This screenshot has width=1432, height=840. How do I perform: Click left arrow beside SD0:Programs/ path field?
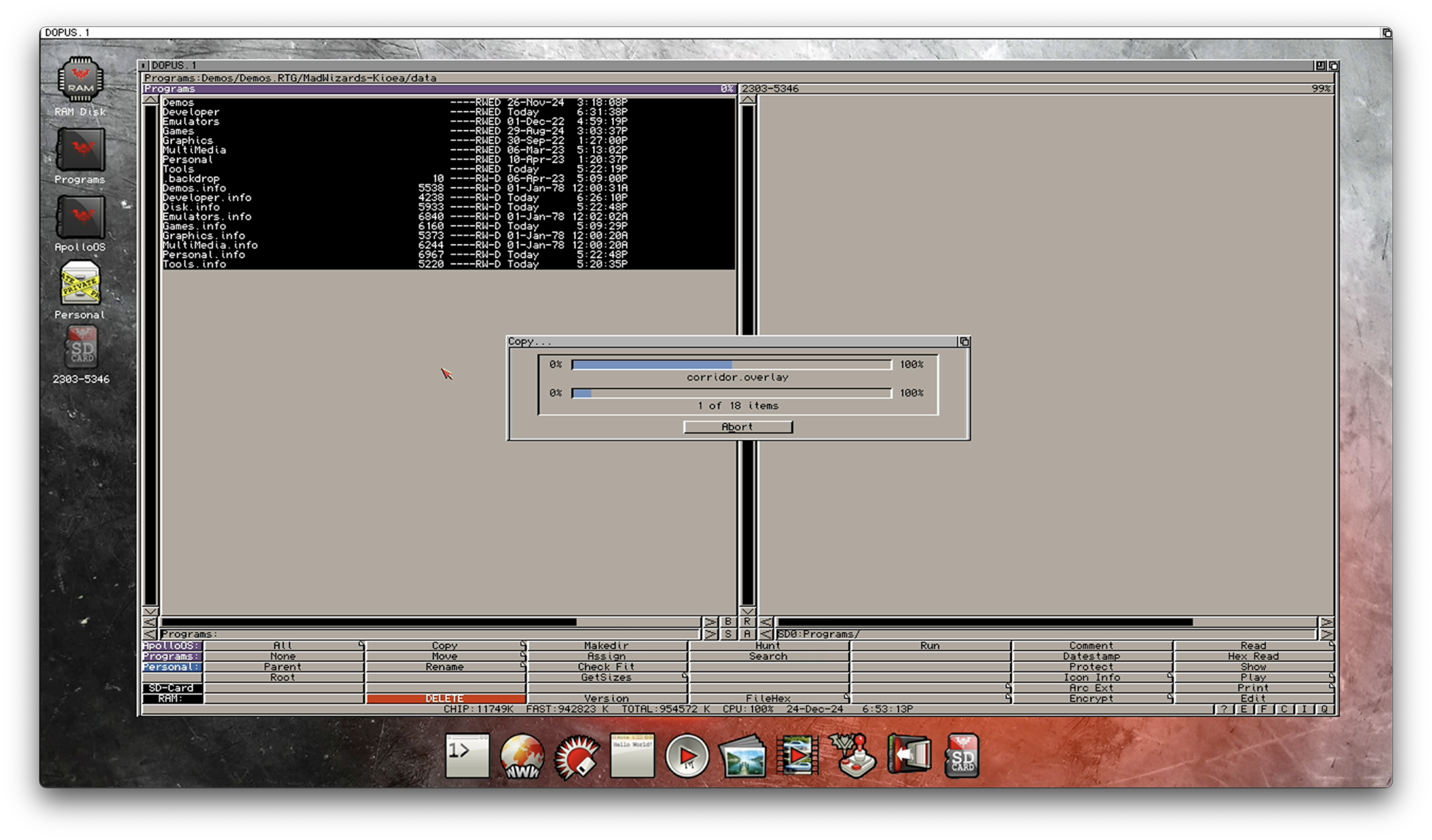tap(766, 634)
